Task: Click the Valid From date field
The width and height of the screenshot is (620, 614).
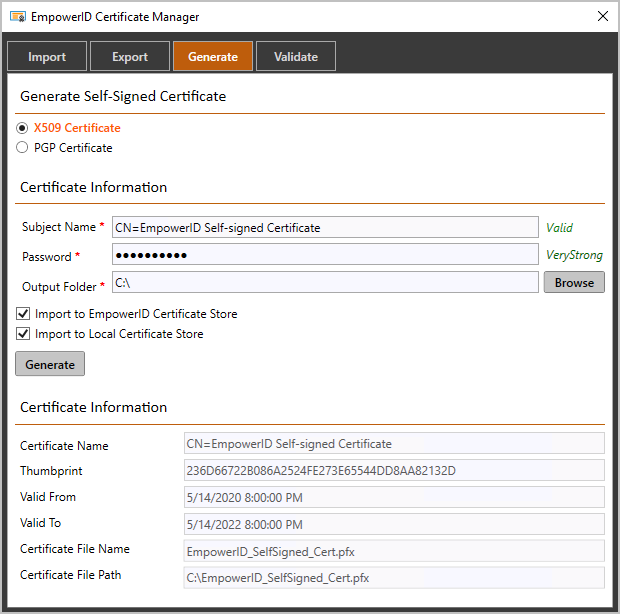Action: (394, 497)
